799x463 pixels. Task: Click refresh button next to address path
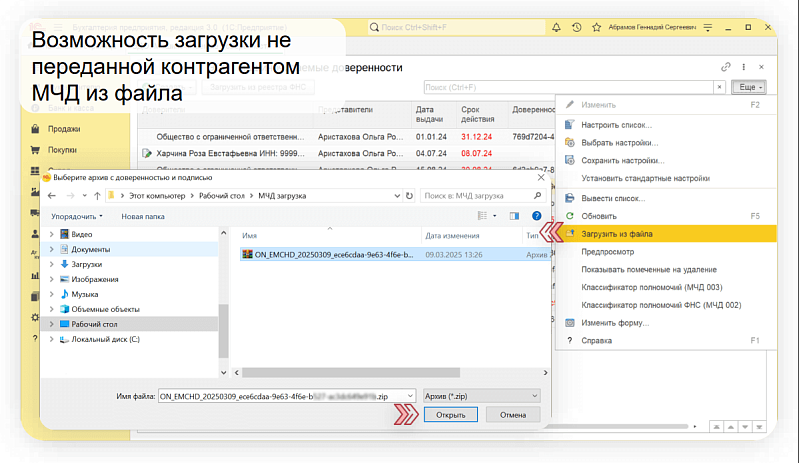point(409,196)
